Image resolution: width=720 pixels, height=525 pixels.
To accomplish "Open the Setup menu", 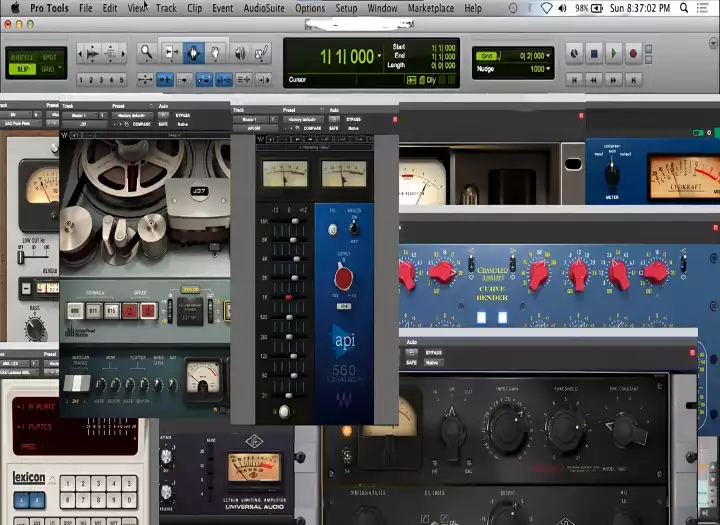I will coord(346,8).
